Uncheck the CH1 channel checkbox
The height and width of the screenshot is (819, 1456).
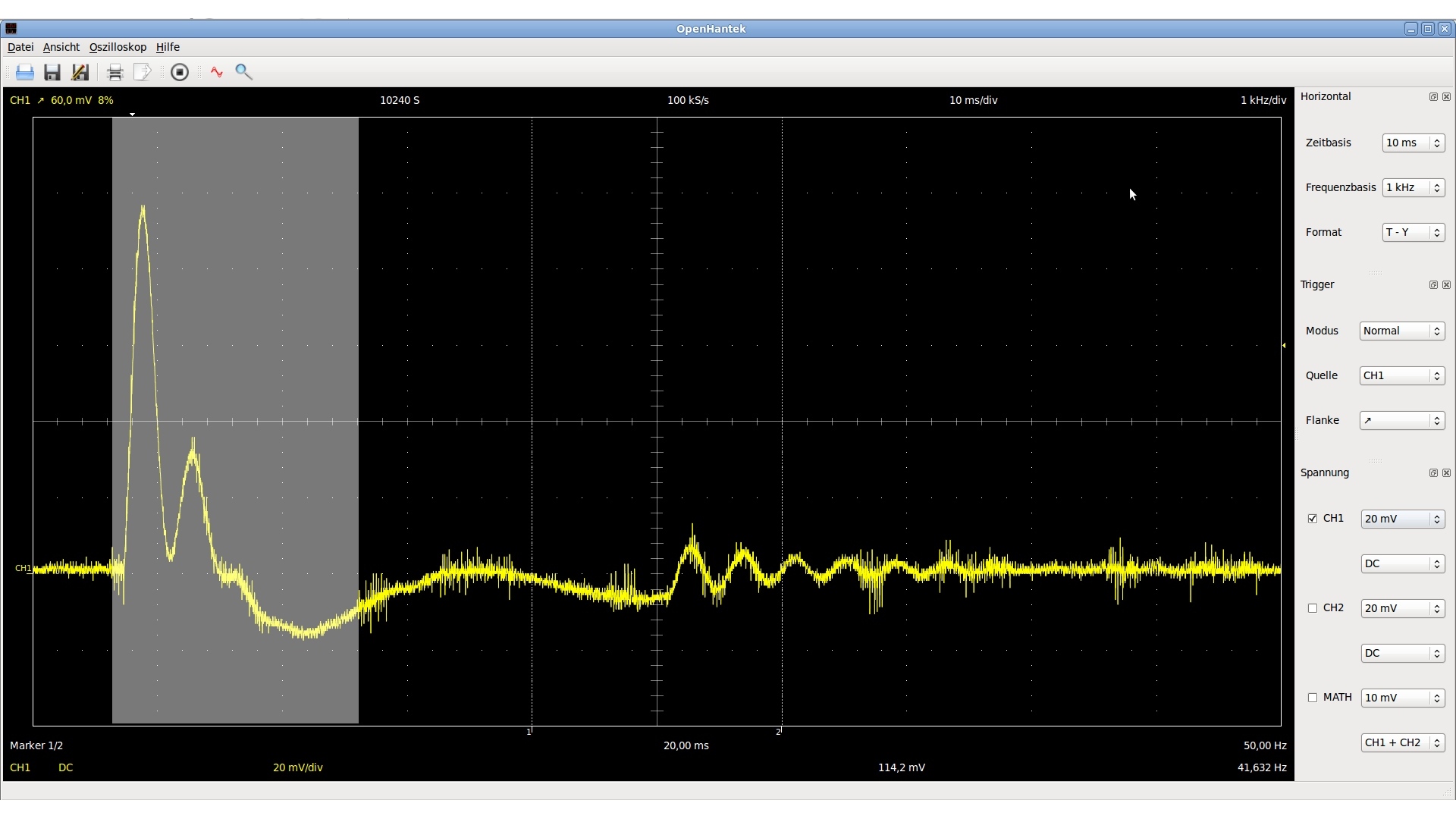click(1313, 519)
